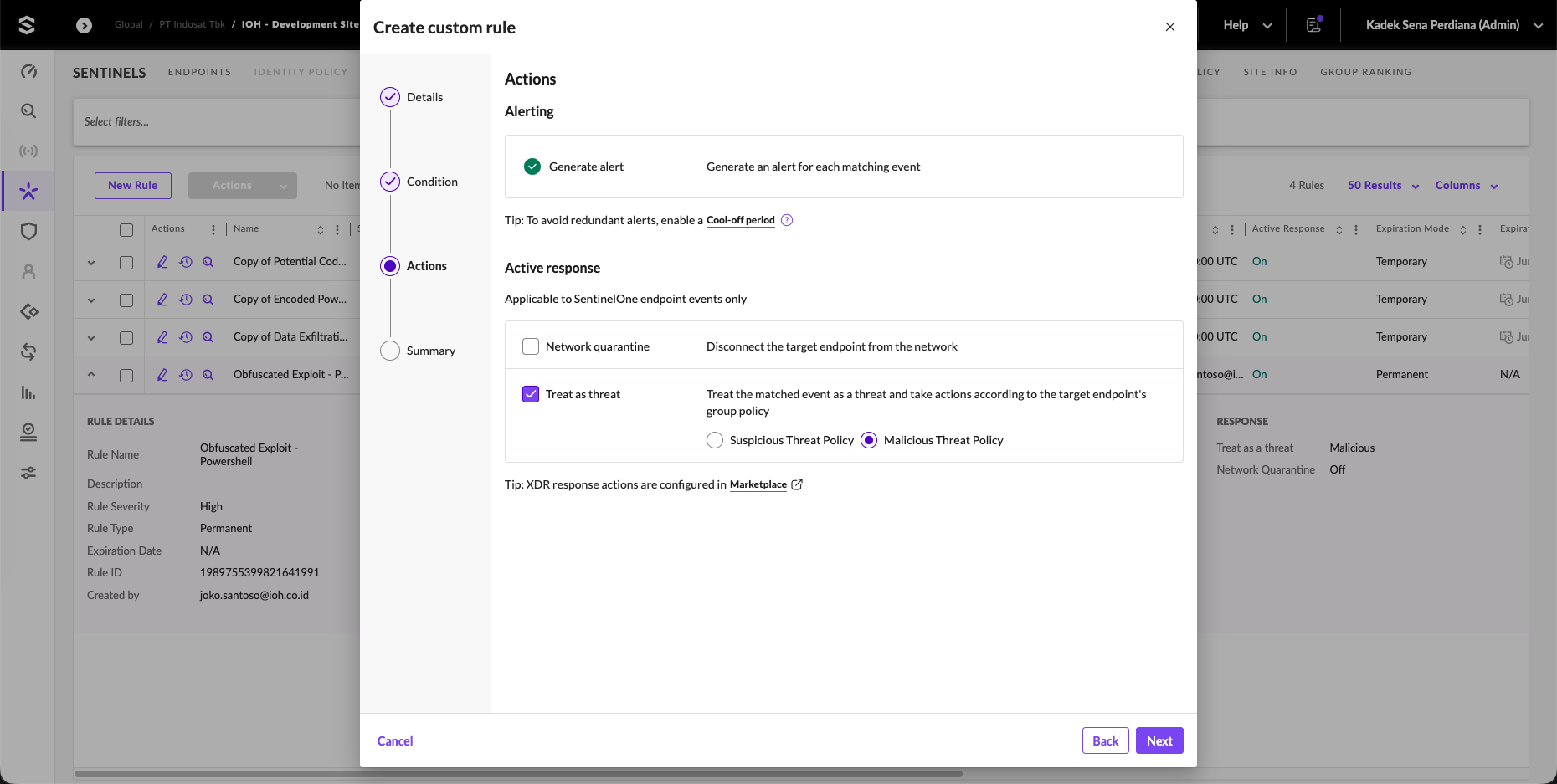This screenshot has height=784, width=1557.
Task: Search events for Copy of Data Exfiltrati rule
Action: click(208, 337)
